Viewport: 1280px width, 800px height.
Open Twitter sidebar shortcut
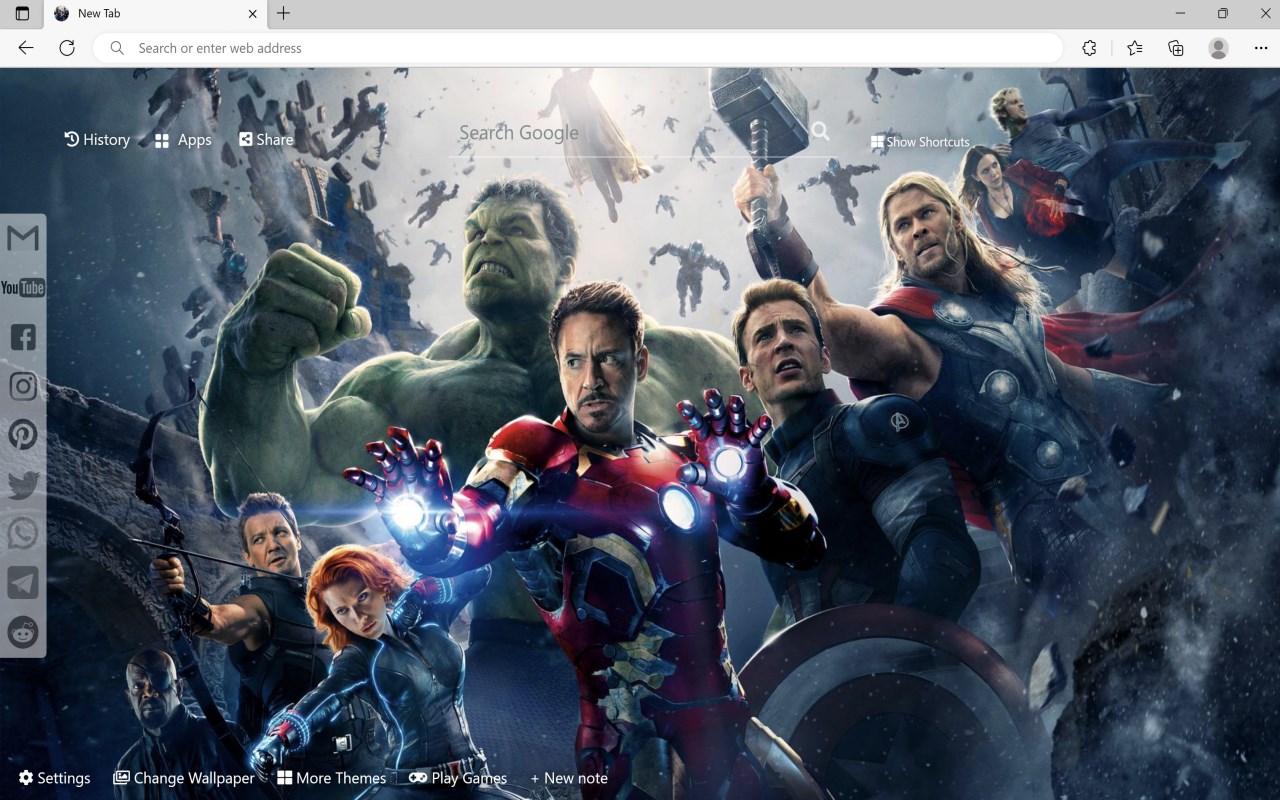23,484
